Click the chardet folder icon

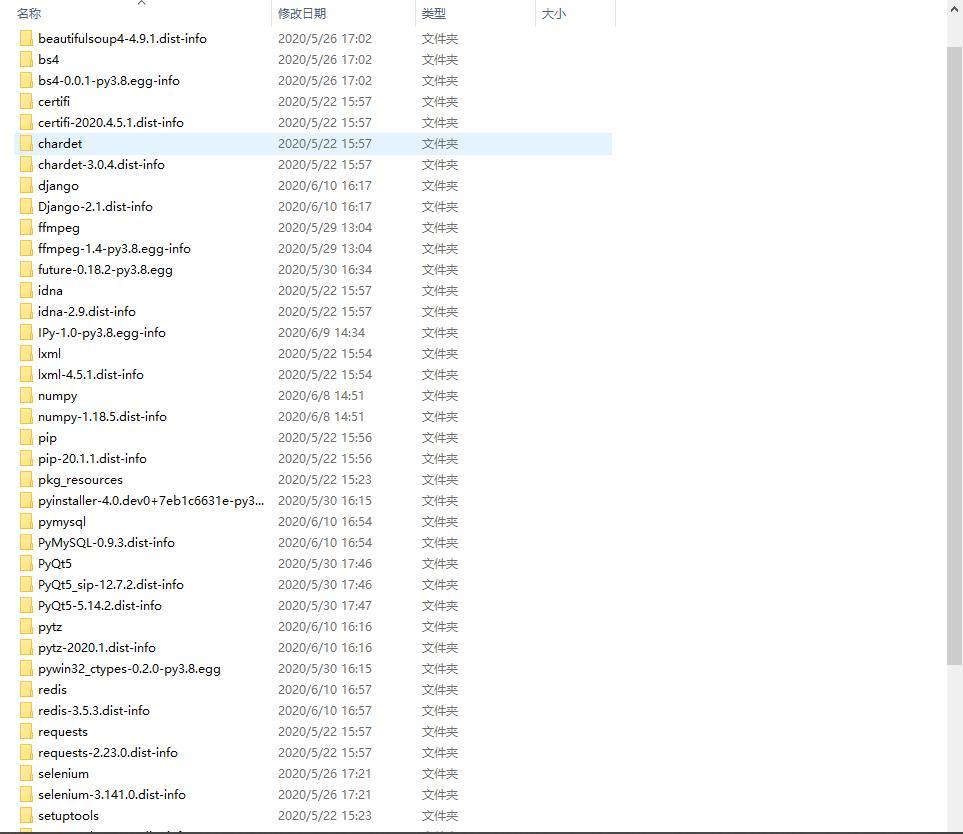(x=26, y=144)
